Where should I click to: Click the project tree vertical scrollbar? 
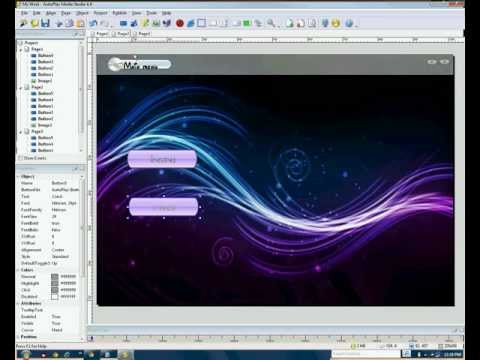click(x=82, y=97)
